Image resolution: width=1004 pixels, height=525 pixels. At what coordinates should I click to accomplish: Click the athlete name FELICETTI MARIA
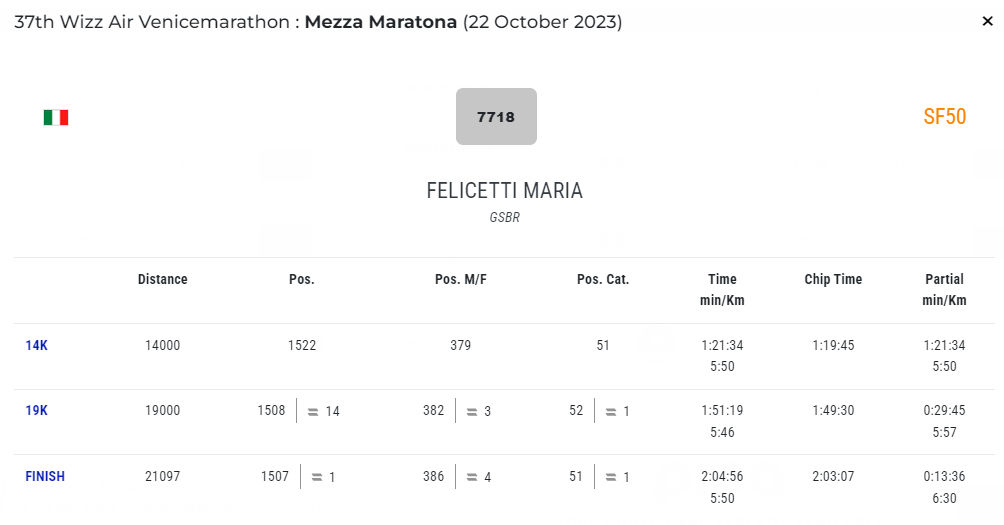504,191
